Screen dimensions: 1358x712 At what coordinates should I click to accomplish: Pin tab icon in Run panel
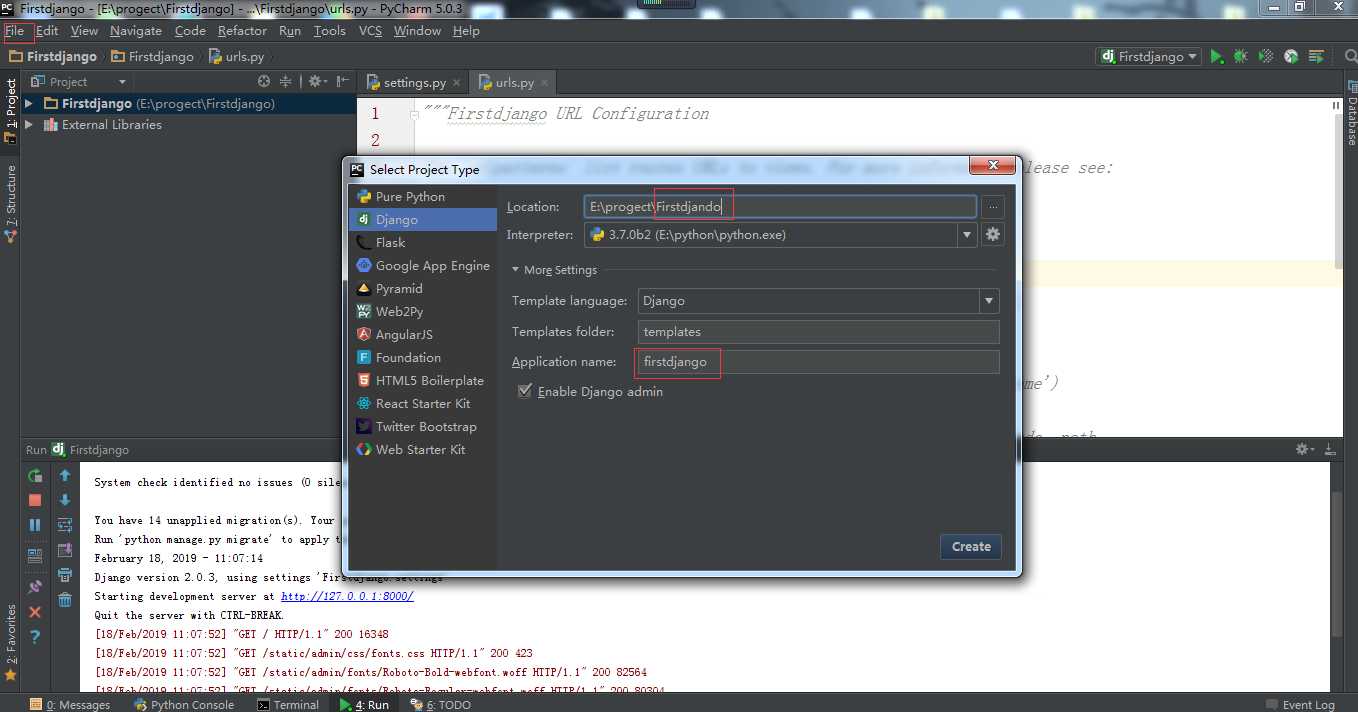coord(35,587)
